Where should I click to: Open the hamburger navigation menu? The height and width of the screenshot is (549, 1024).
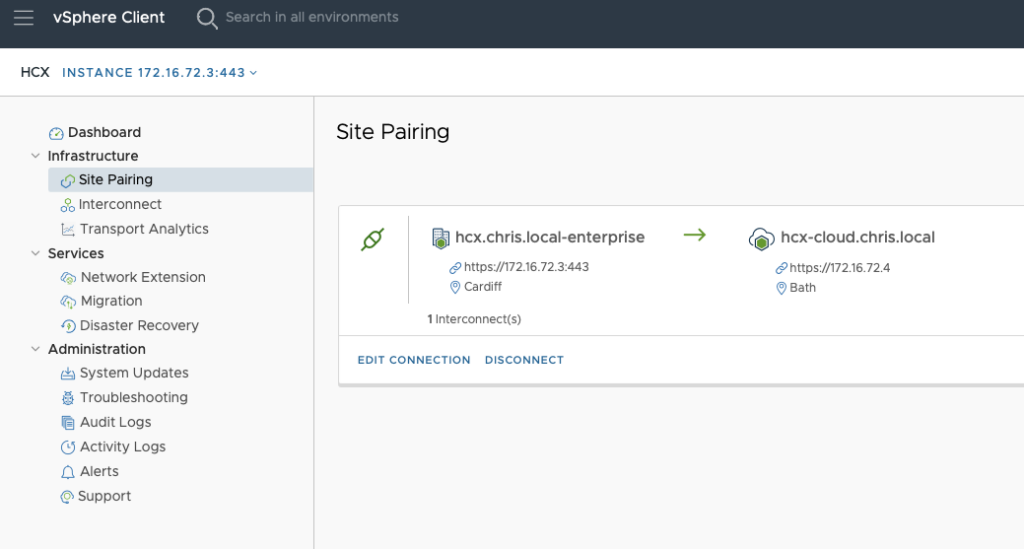pos(24,18)
